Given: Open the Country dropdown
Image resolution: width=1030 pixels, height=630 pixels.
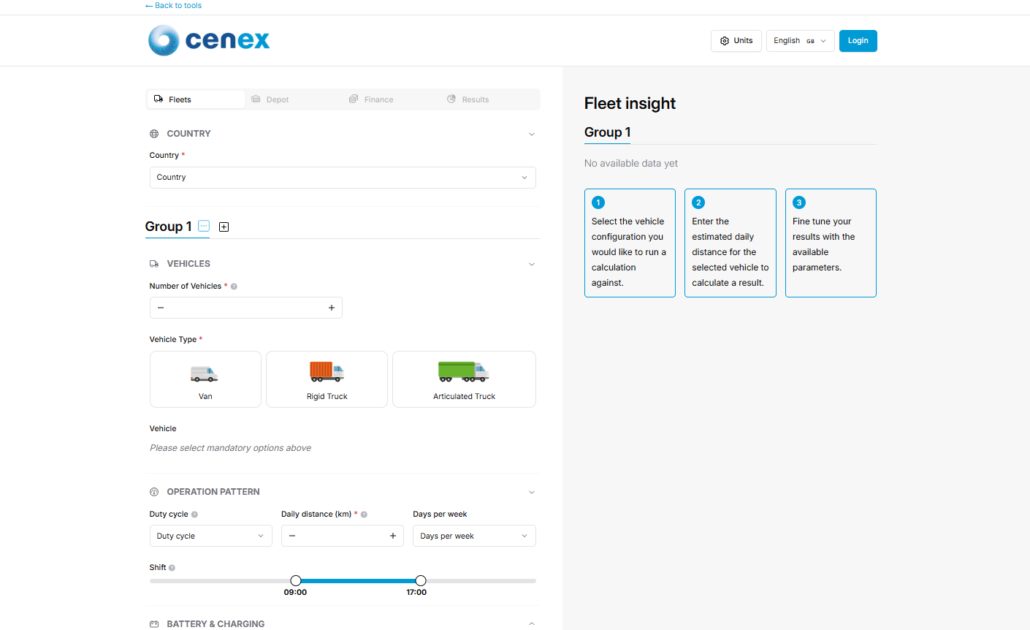Looking at the screenshot, I should tap(342, 177).
